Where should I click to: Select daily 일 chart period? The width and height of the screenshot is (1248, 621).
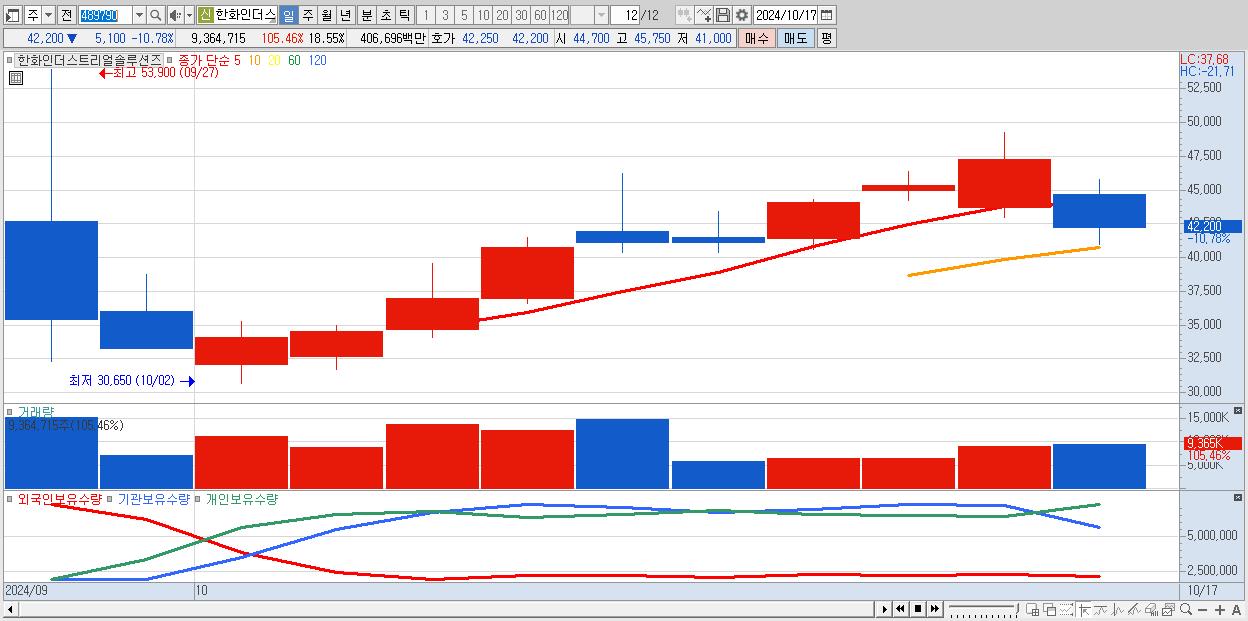(288, 15)
